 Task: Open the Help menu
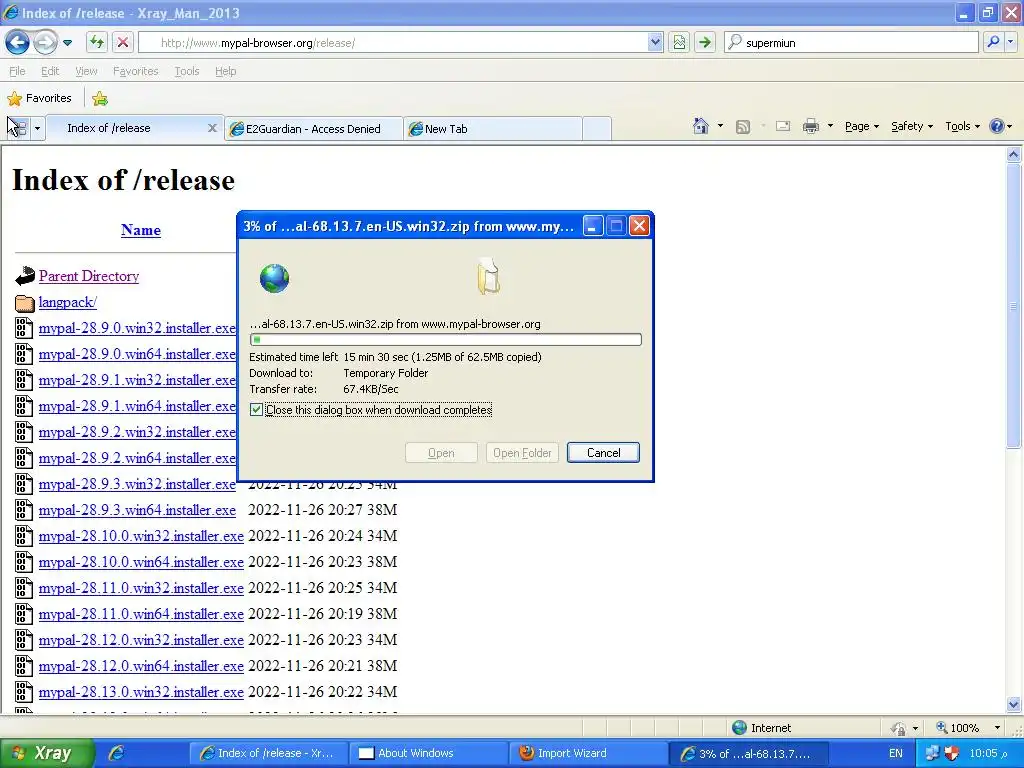[225, 71]
